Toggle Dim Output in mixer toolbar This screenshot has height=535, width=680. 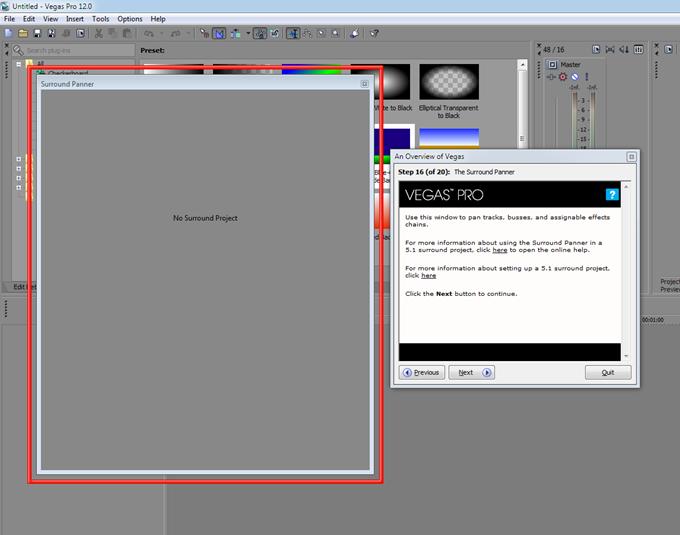click(x=624, y=49)
